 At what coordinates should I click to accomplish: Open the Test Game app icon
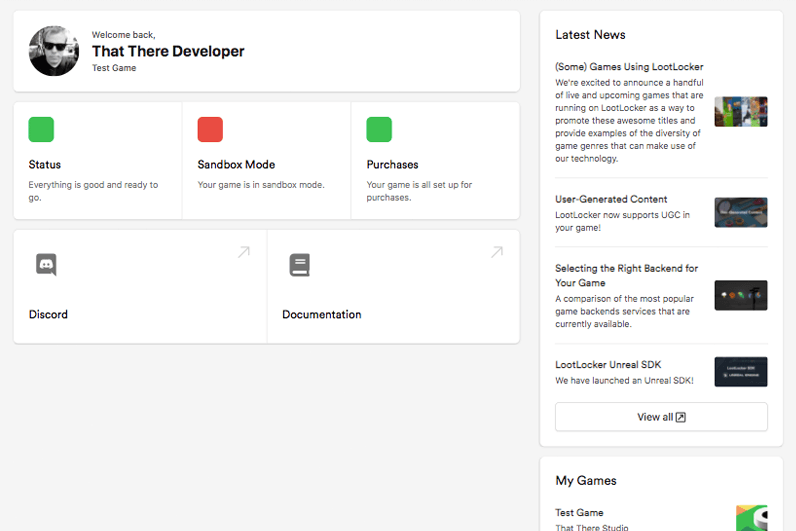[x=752, y=518]
